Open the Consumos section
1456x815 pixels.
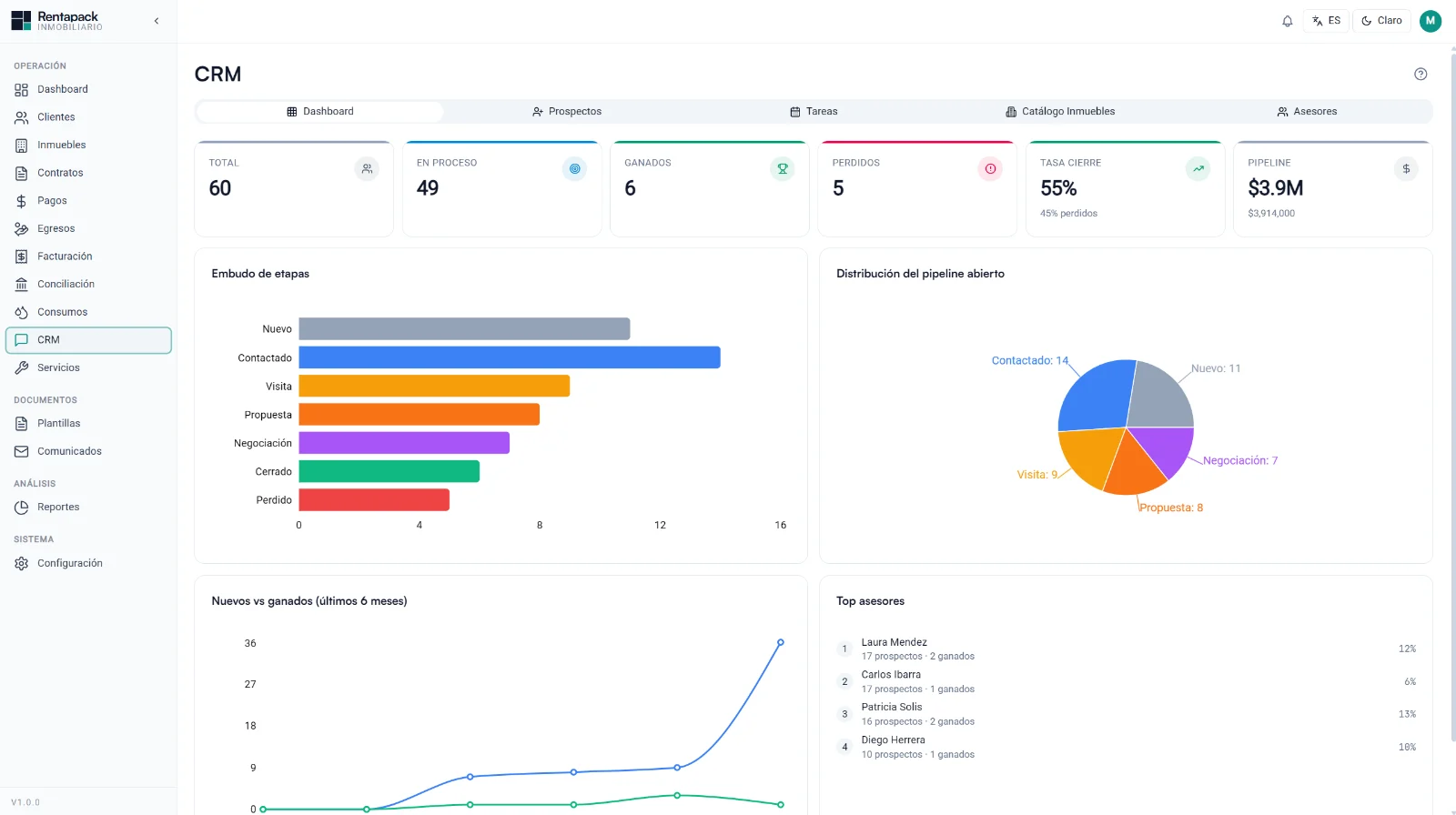pyautogui.click(x=88, y=312)
